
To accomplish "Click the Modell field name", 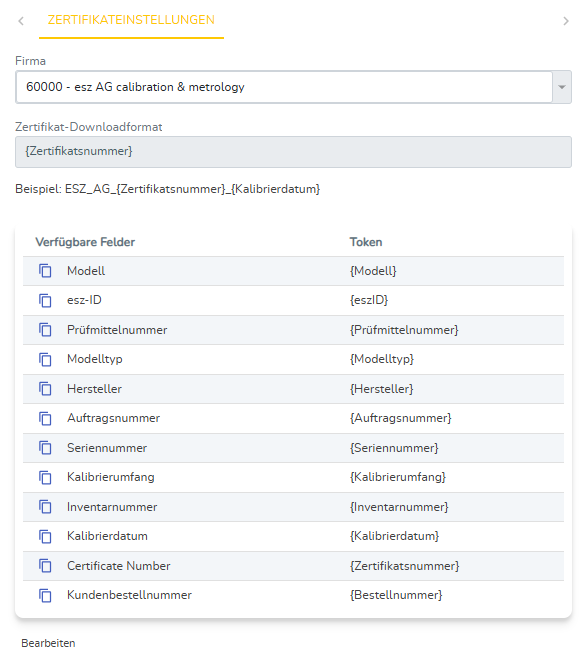I will [86, 271].
